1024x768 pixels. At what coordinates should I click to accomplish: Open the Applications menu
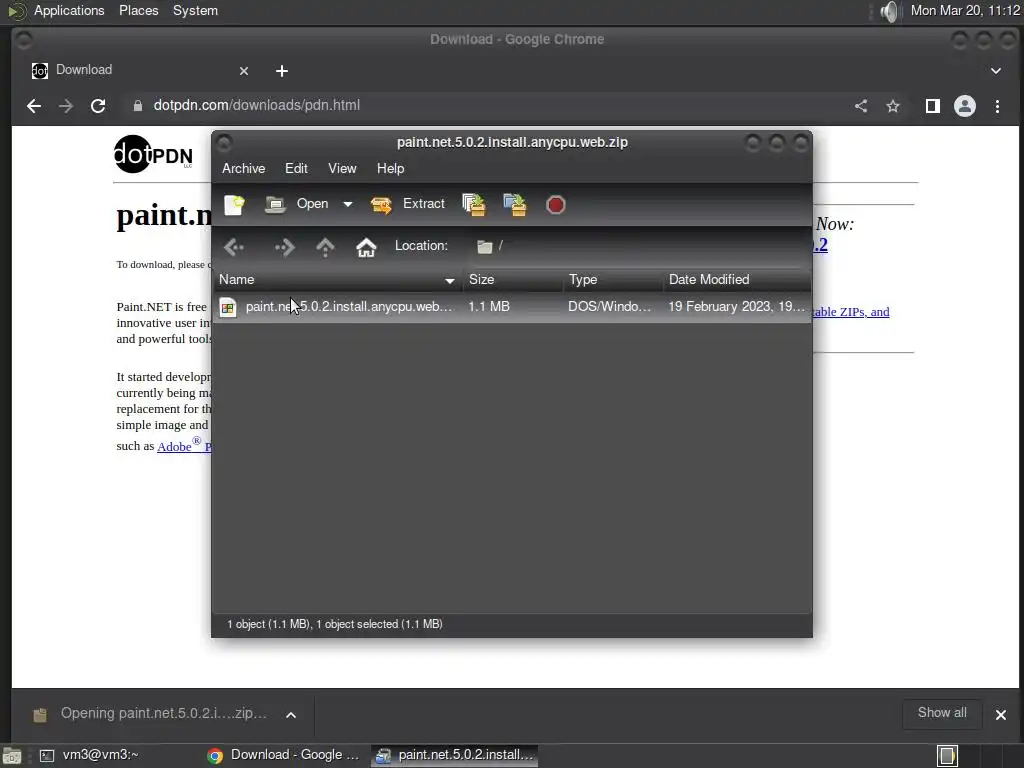tap(69, 11)
